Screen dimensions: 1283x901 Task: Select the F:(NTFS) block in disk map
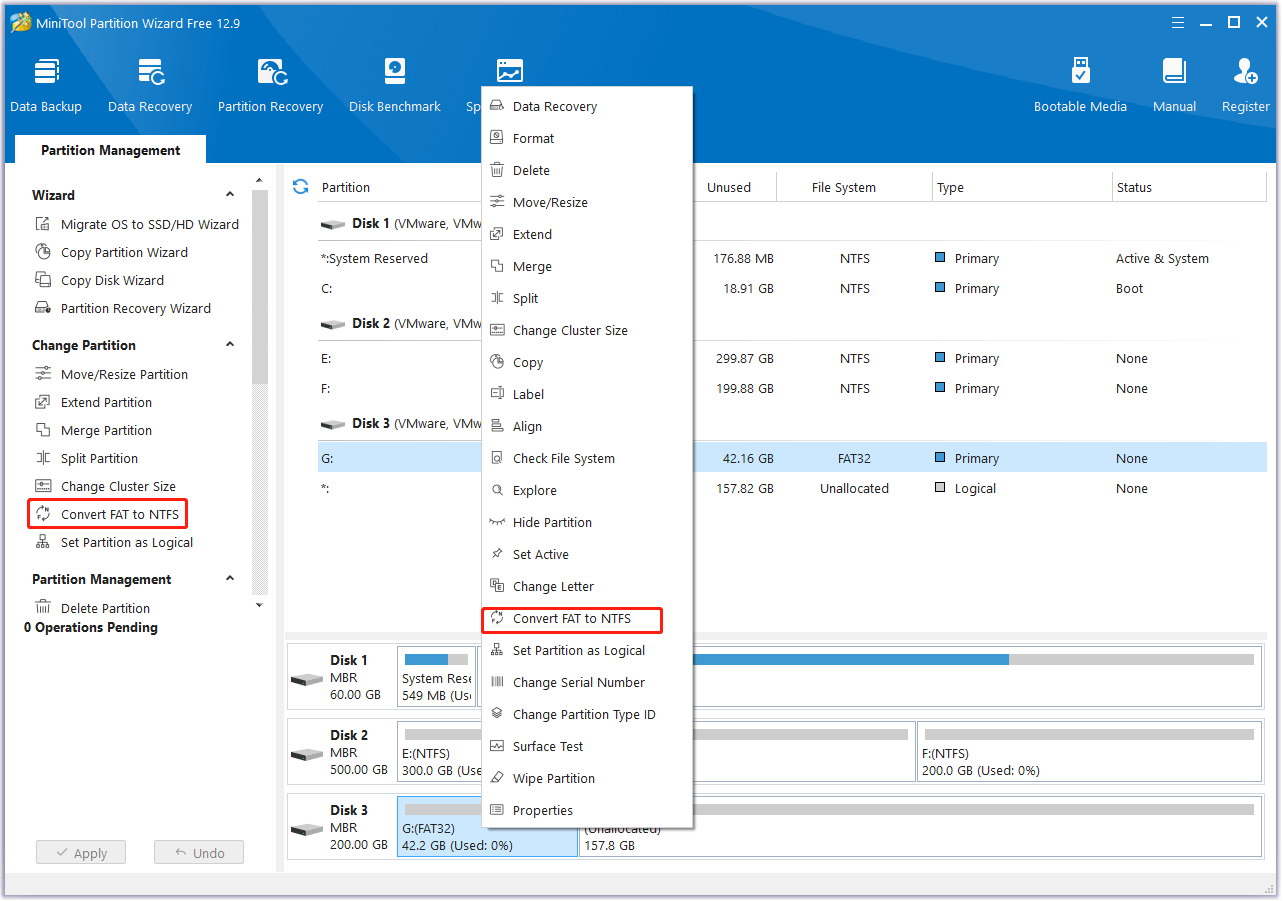(1089, 752)
